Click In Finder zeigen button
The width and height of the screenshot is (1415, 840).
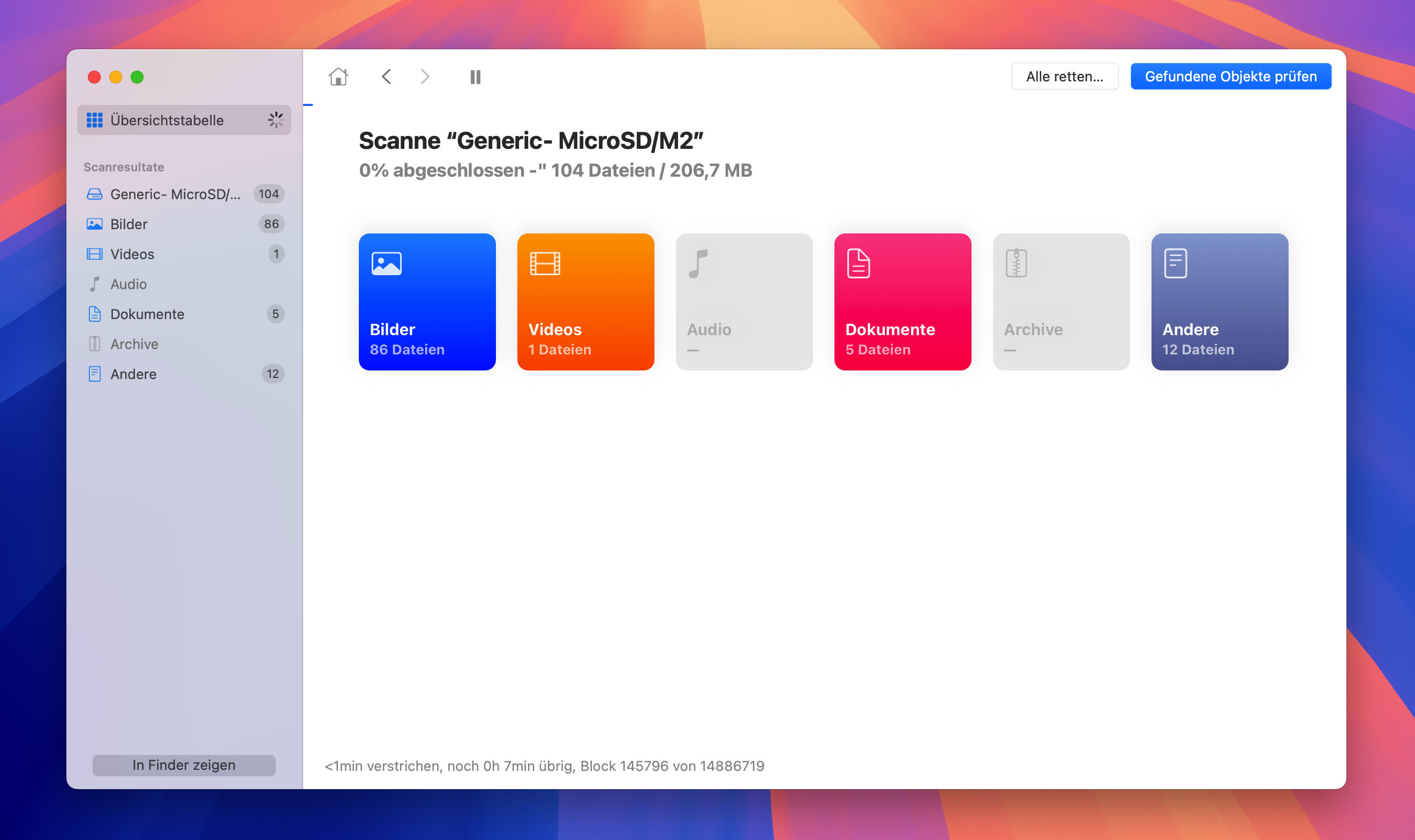tap(185, 765)
